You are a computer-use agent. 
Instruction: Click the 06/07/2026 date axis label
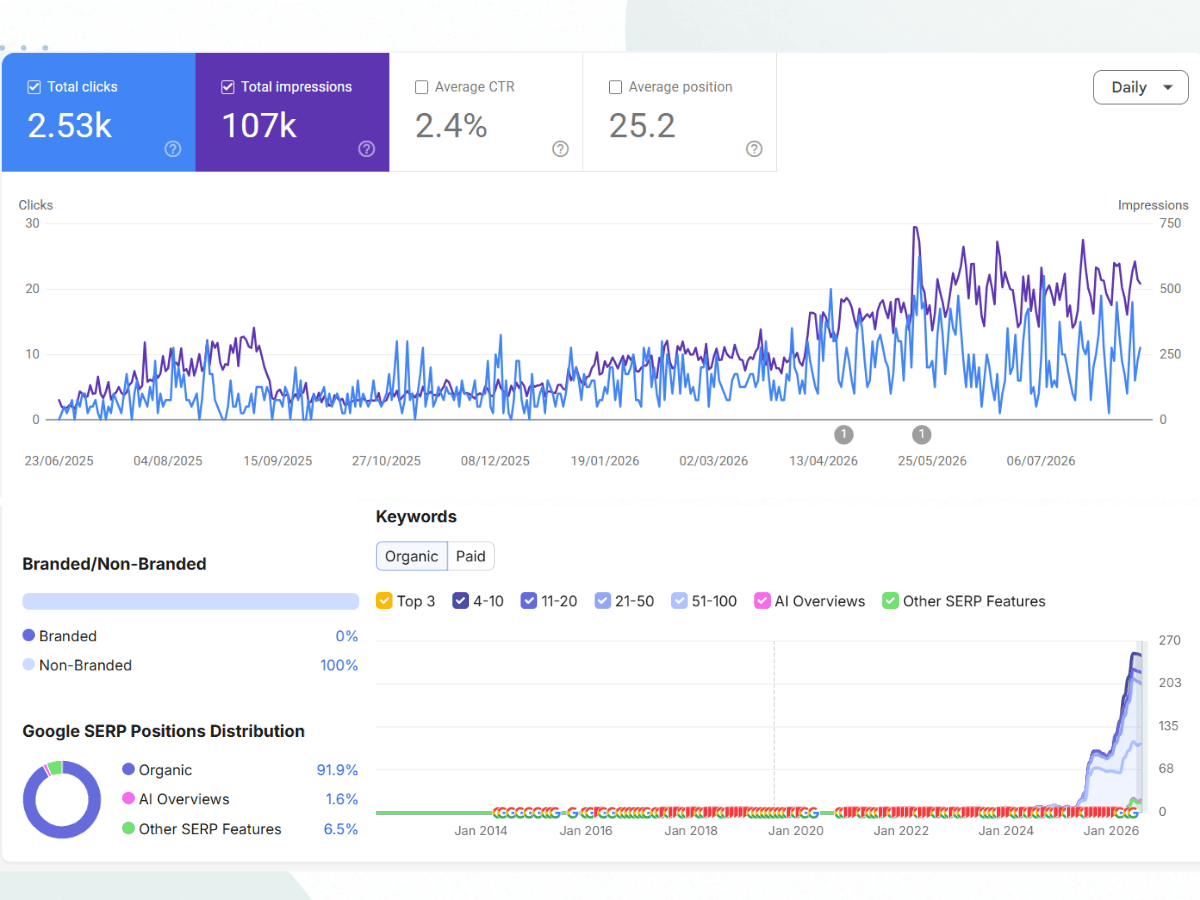(1041, 461)
